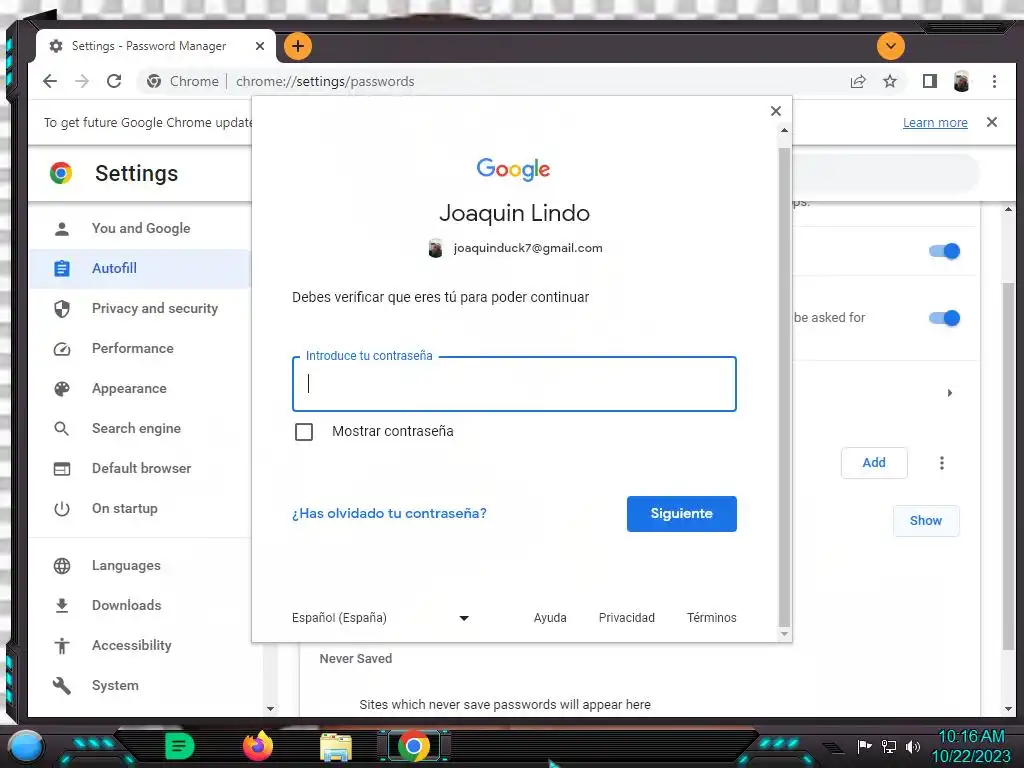Turn off the first blue toggle switch
This screenshot has width=1024, height=768.
tap(944, 251)
